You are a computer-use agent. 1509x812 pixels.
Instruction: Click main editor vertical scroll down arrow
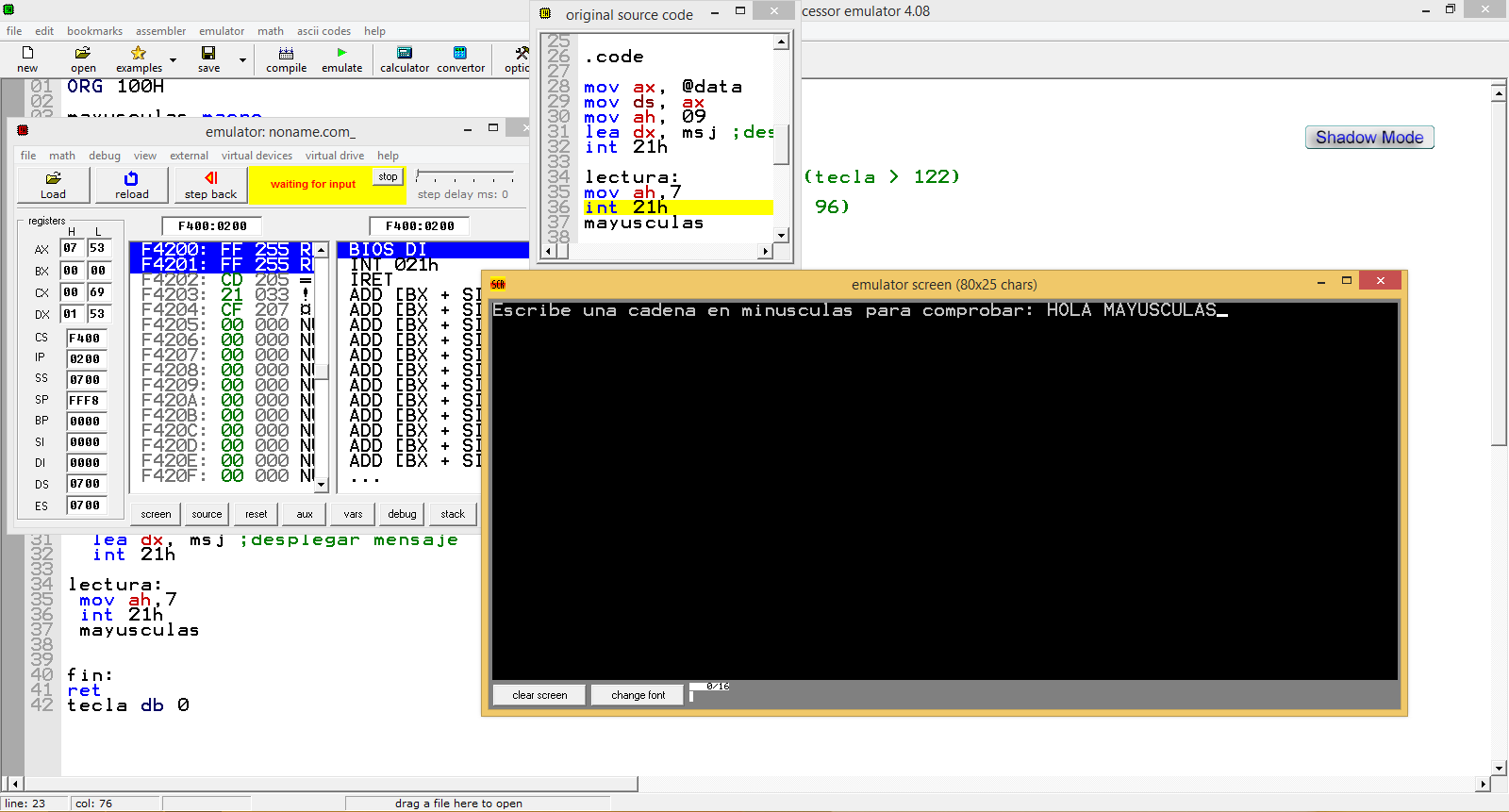click(x=1500, y=768)
